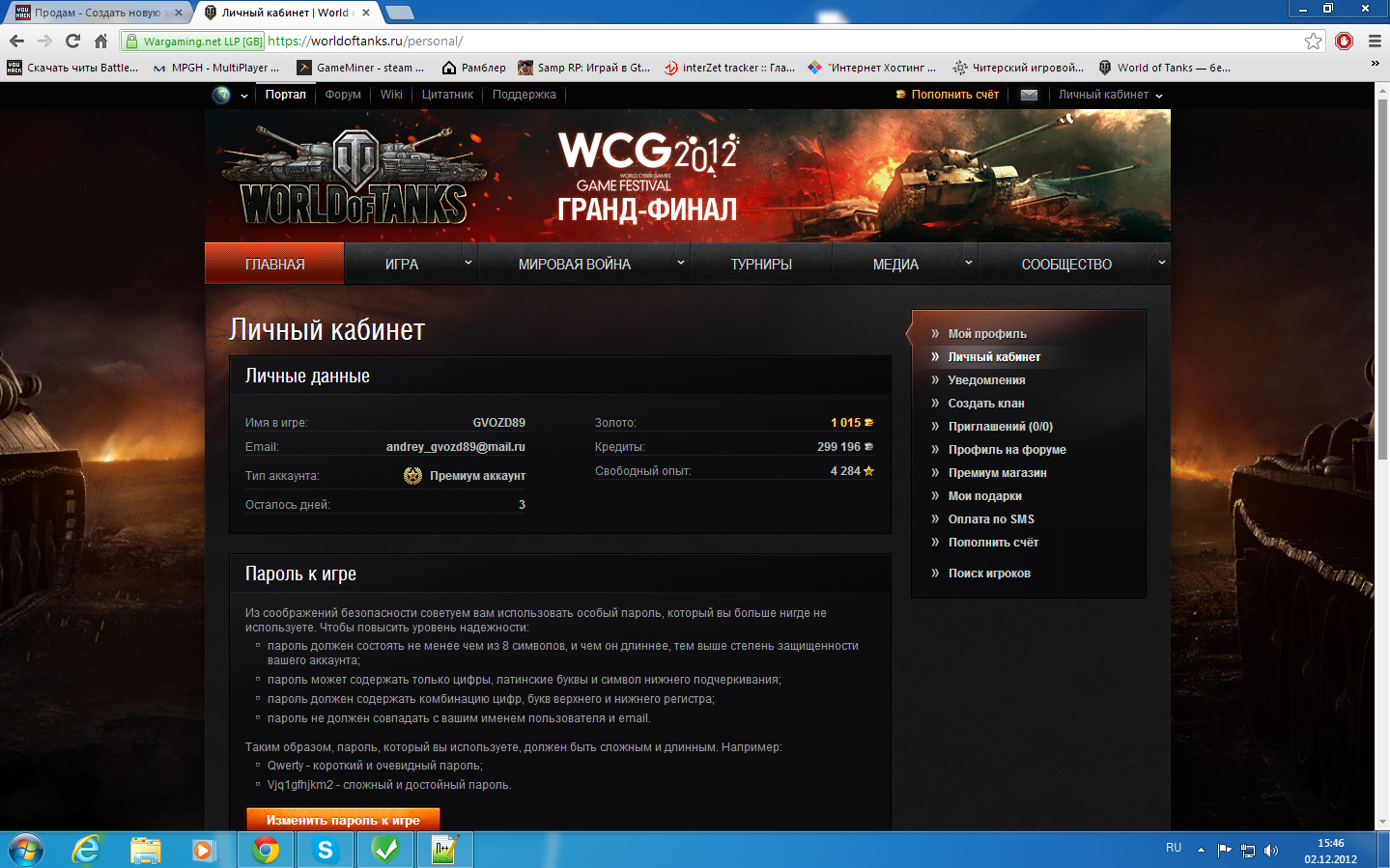Click the red extension icon in toolbar
Image resolution: width=1390 pixels, height=868 pixels.
click(x=1344, y=41)
